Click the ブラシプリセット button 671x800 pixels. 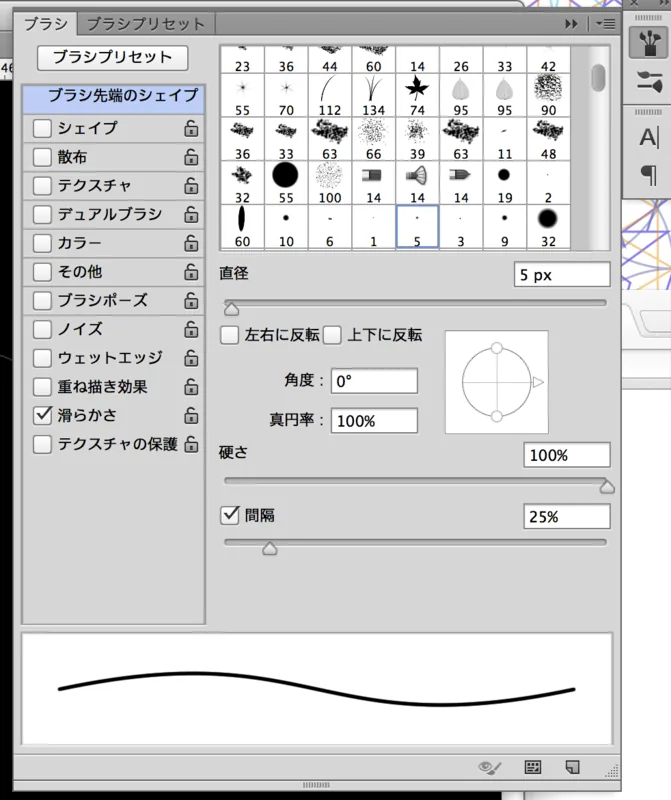pos(112,58)
